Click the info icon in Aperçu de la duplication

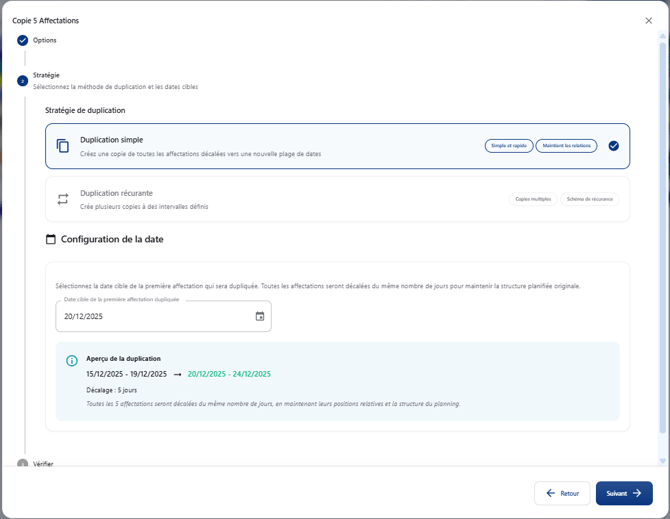click(x=72, y=361)
